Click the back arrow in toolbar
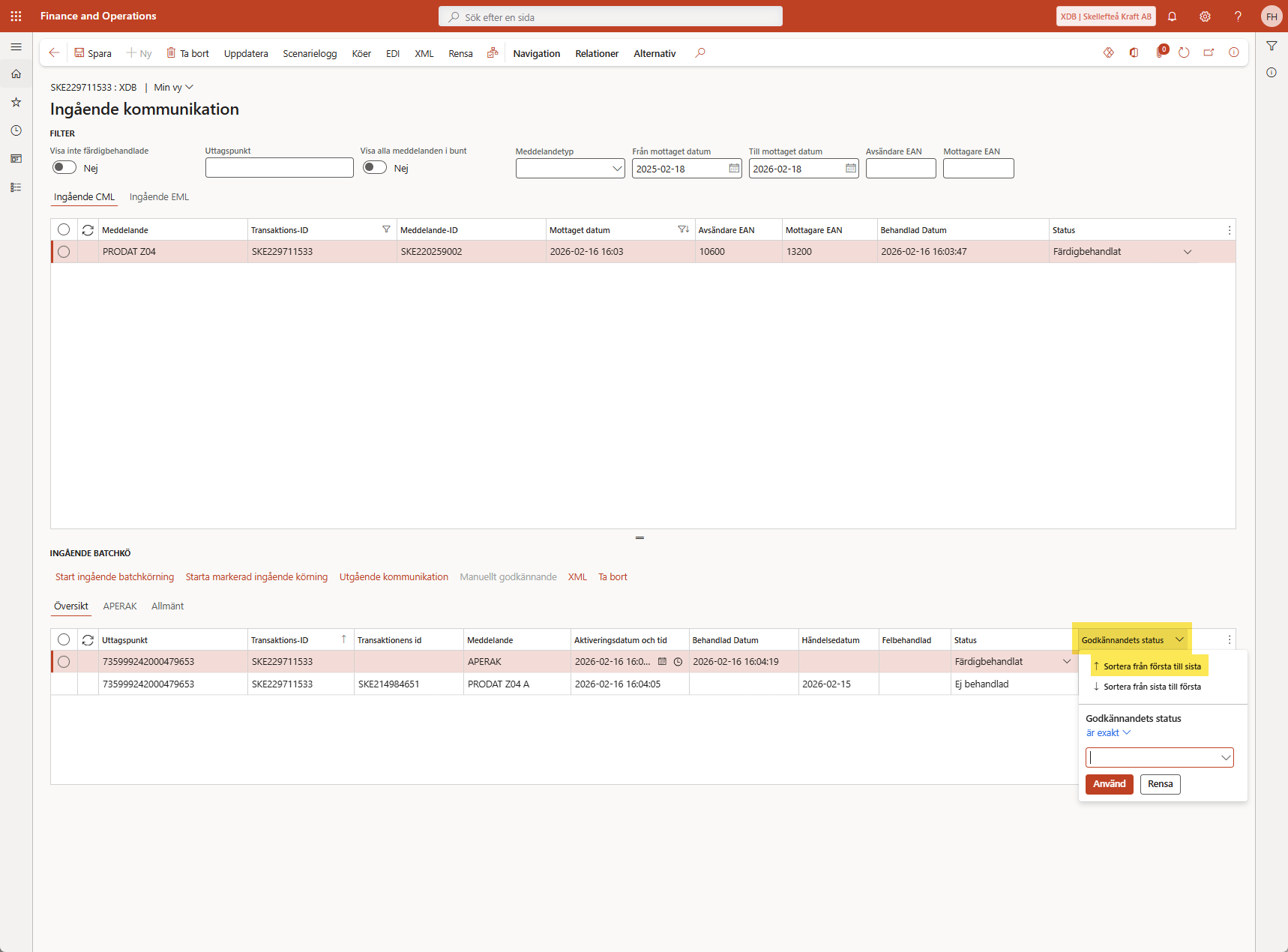Image resolution: width=1288 pixels, height=952 pixels. point(54,53)
